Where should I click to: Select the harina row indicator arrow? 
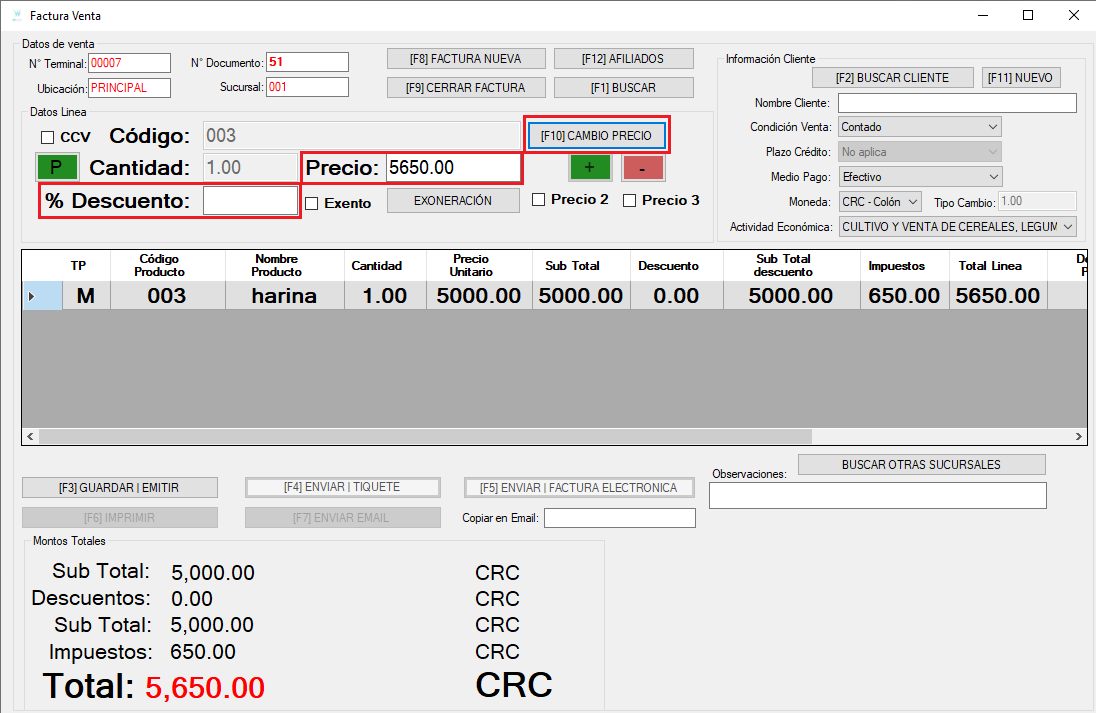point(31,296)
